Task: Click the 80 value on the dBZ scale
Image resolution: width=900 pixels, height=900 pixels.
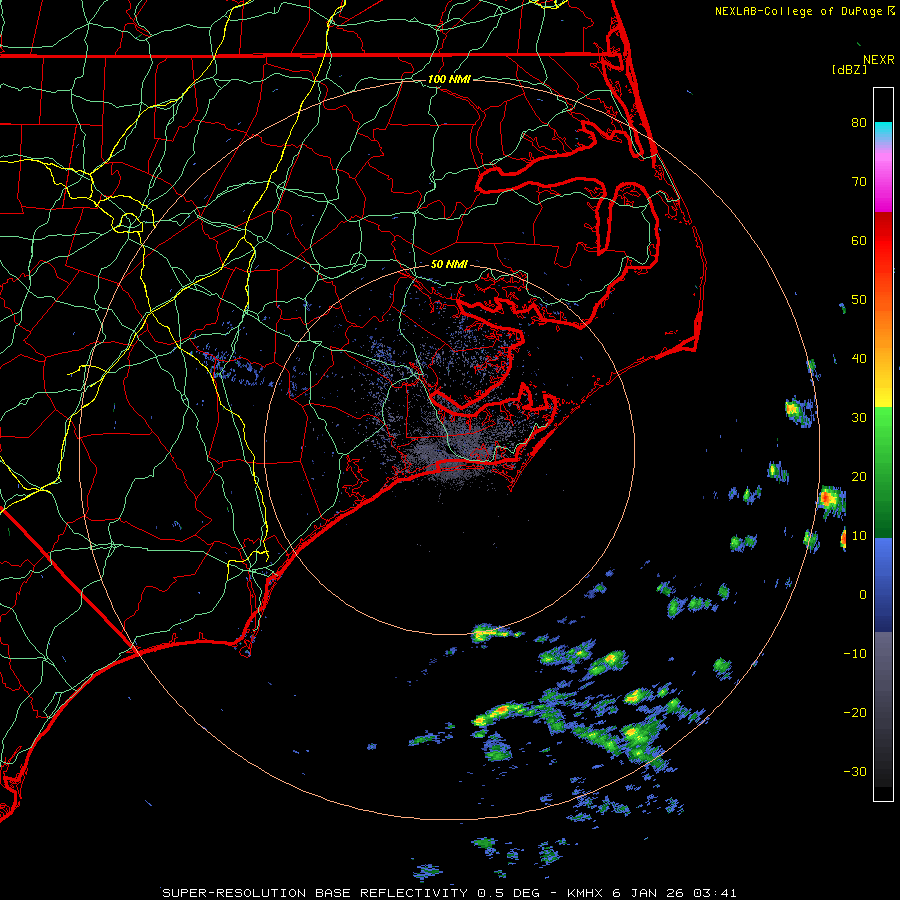Action: click(x=859, y=122)
